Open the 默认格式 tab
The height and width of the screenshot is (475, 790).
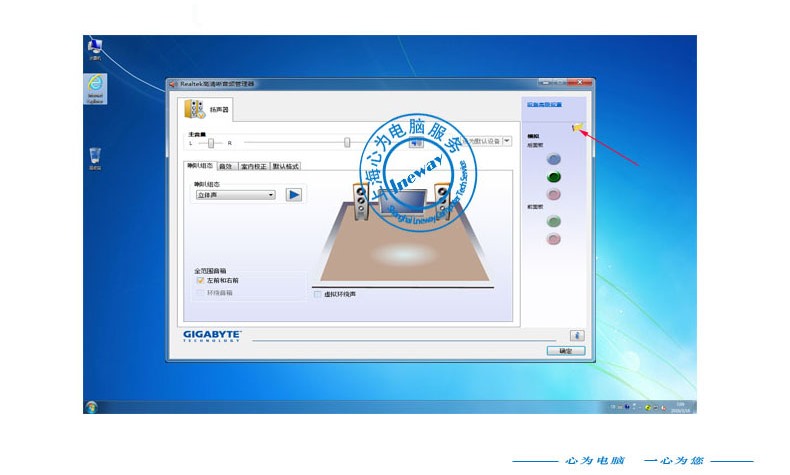[x=286, y=166]
